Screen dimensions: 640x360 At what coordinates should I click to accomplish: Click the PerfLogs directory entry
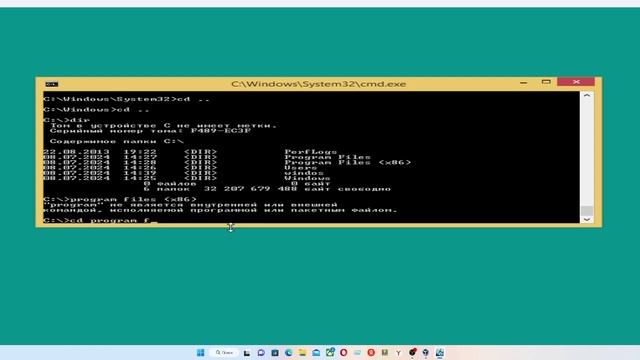pyautogui.click(x=311, y=152)
